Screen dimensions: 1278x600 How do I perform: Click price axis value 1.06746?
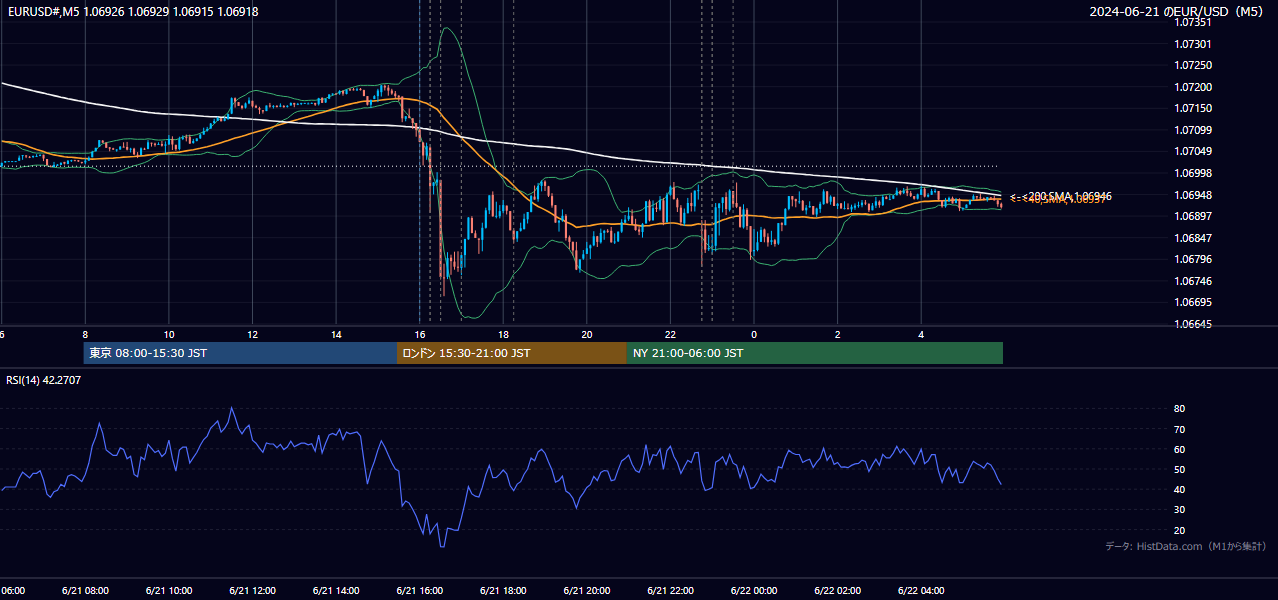[1193, 281]
